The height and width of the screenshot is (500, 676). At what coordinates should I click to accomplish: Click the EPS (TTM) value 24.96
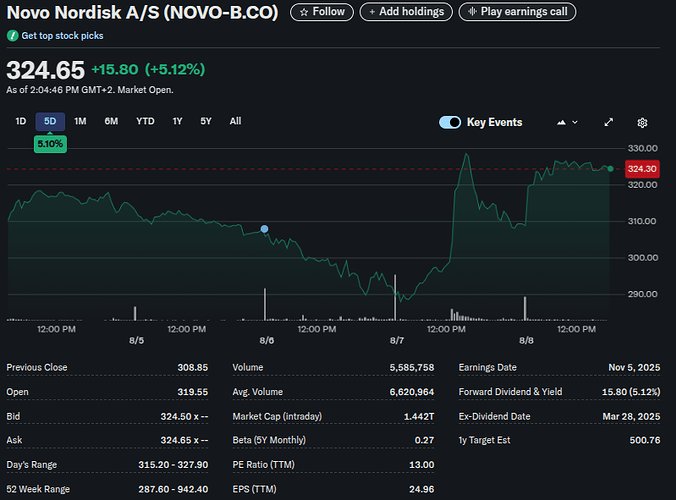point(422,489)
